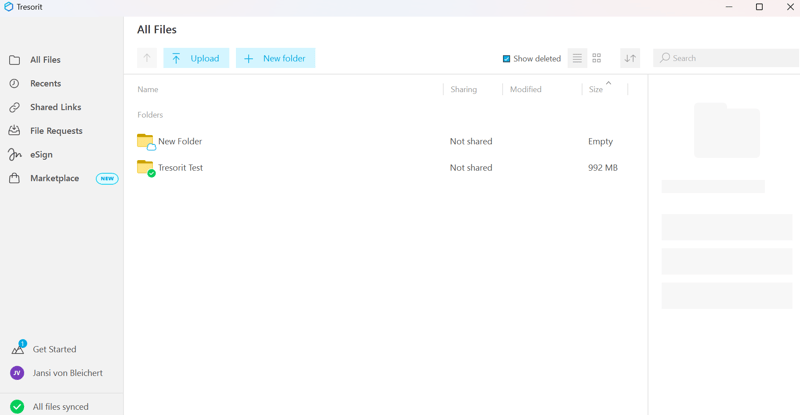Image resolution: width=800 pixels, height=415 pixels.
Task: Create a New folder
Action: click(x=276, y=58)
